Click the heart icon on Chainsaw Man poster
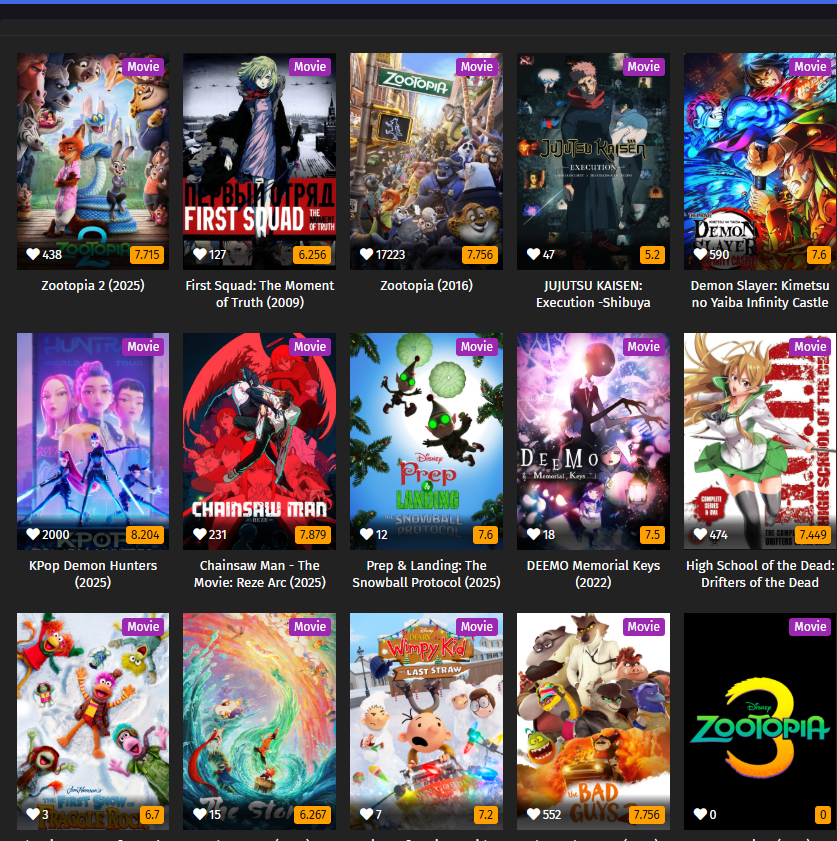The height and width of the screenshot is (841, 837). click(x=200, y=534)
